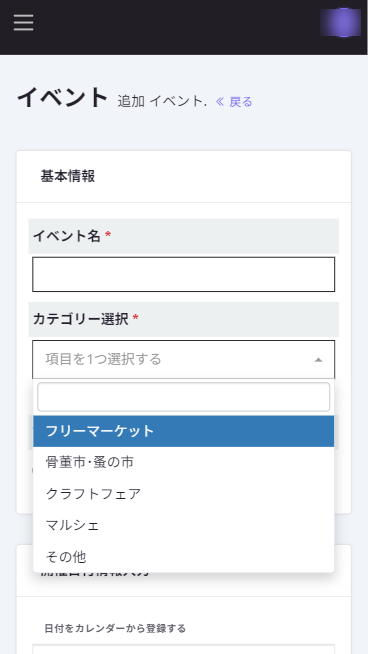This screenshot has height=654, width=368.
Task: Collapse the category list via caret arrow
Action: pyautogui.click(x=318, y=360)
